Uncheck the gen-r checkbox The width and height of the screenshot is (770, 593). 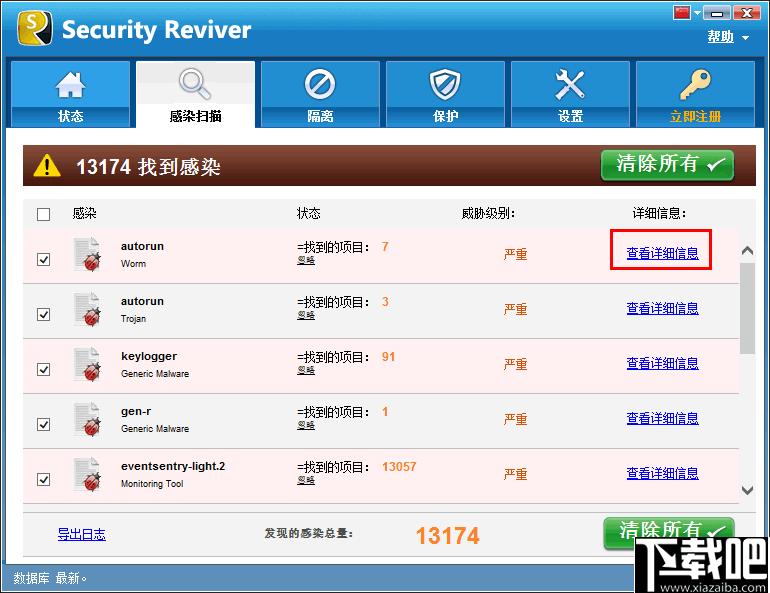[x=43, y=424]
